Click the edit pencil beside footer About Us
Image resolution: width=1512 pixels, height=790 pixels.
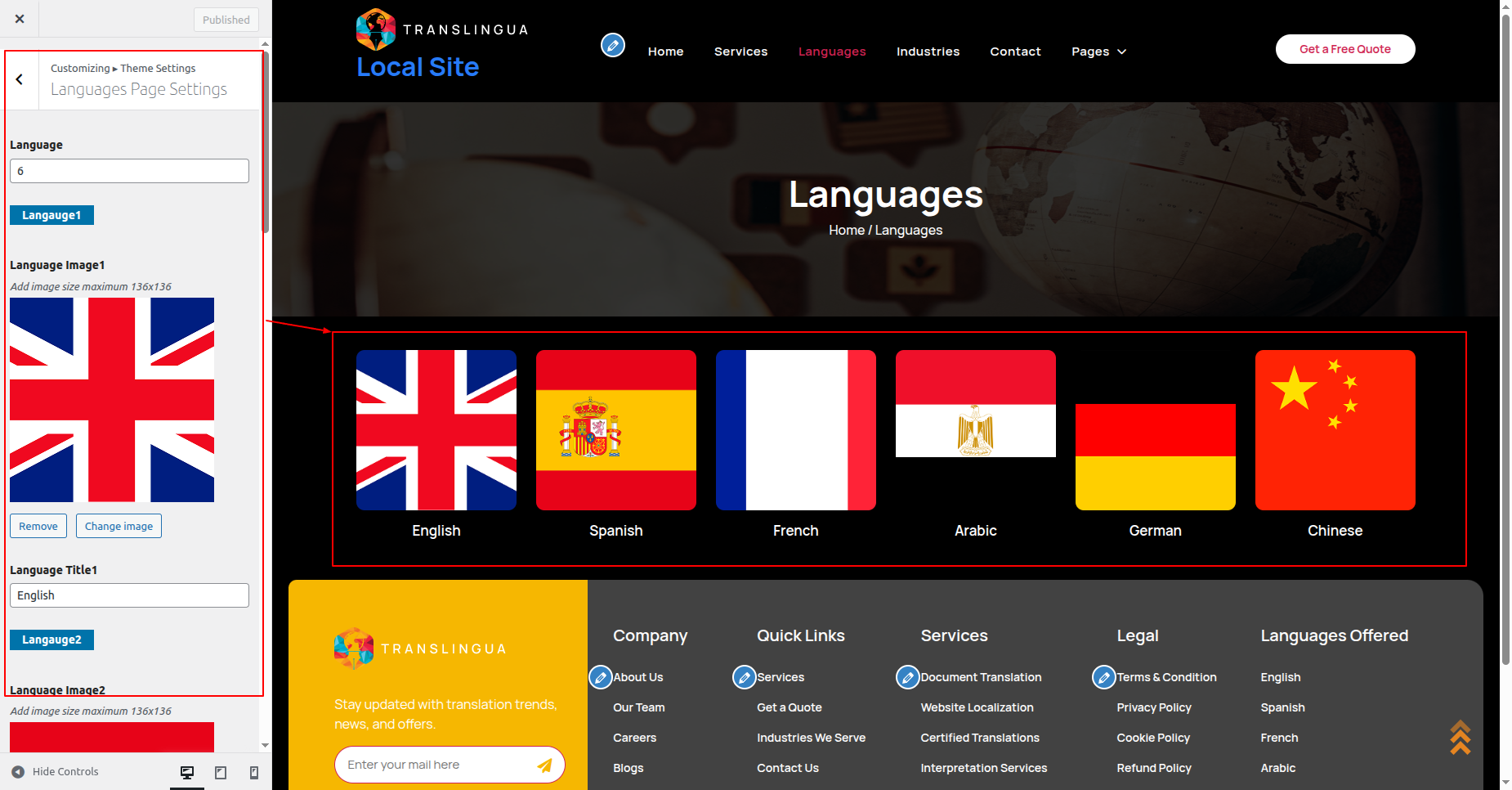pos(601,677)
